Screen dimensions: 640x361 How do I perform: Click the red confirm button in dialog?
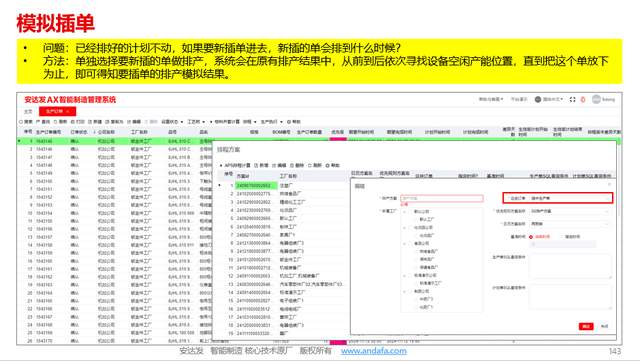[586, 326]
